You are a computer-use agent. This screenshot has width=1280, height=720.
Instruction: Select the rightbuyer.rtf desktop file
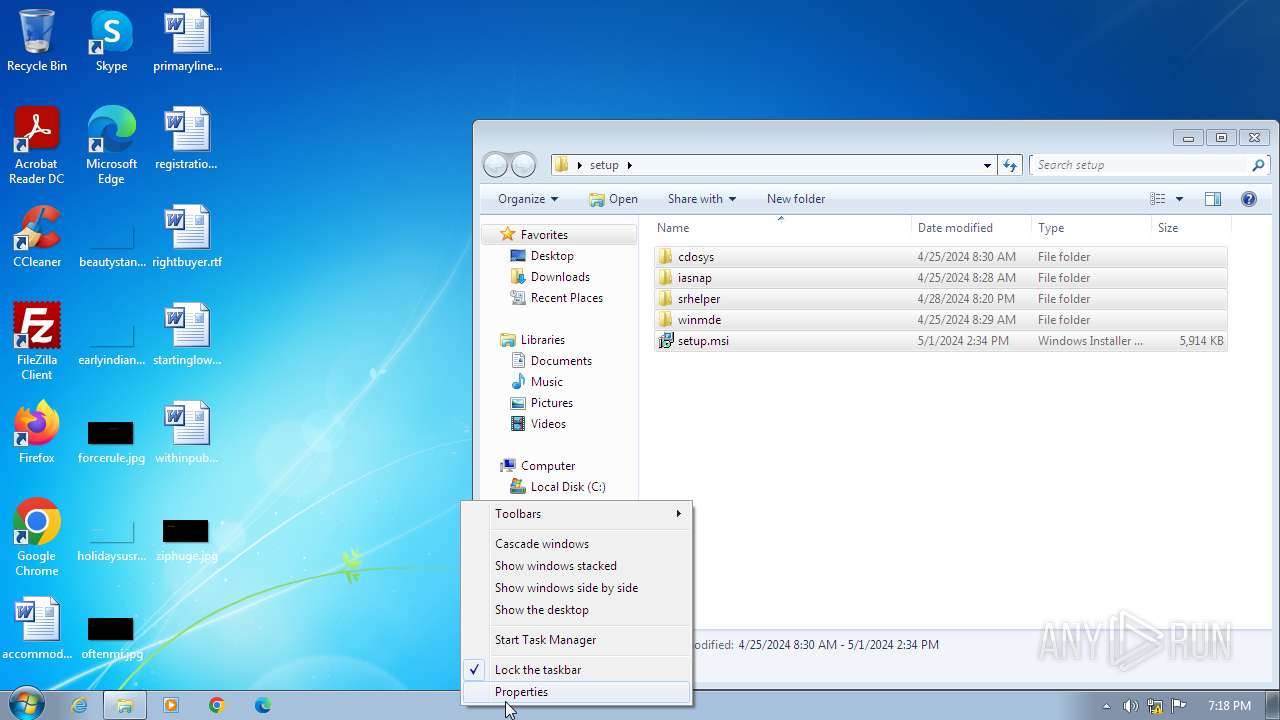187,237
